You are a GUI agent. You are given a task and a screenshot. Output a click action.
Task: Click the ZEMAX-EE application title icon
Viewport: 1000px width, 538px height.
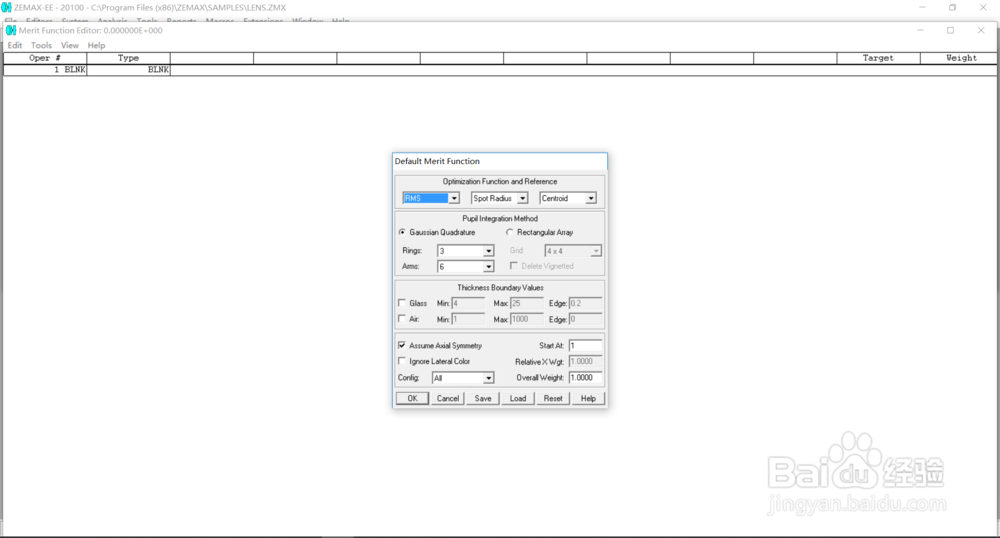[6, 7]
